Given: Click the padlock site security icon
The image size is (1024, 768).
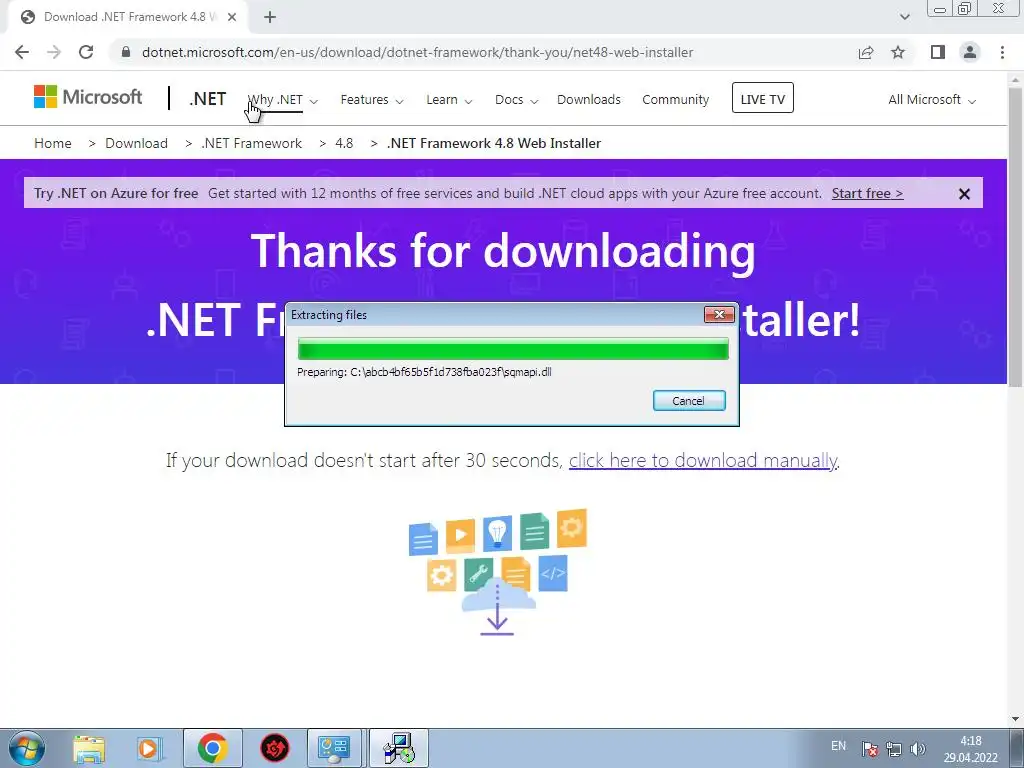Looking at the screenshot, I should click(126, 52).
